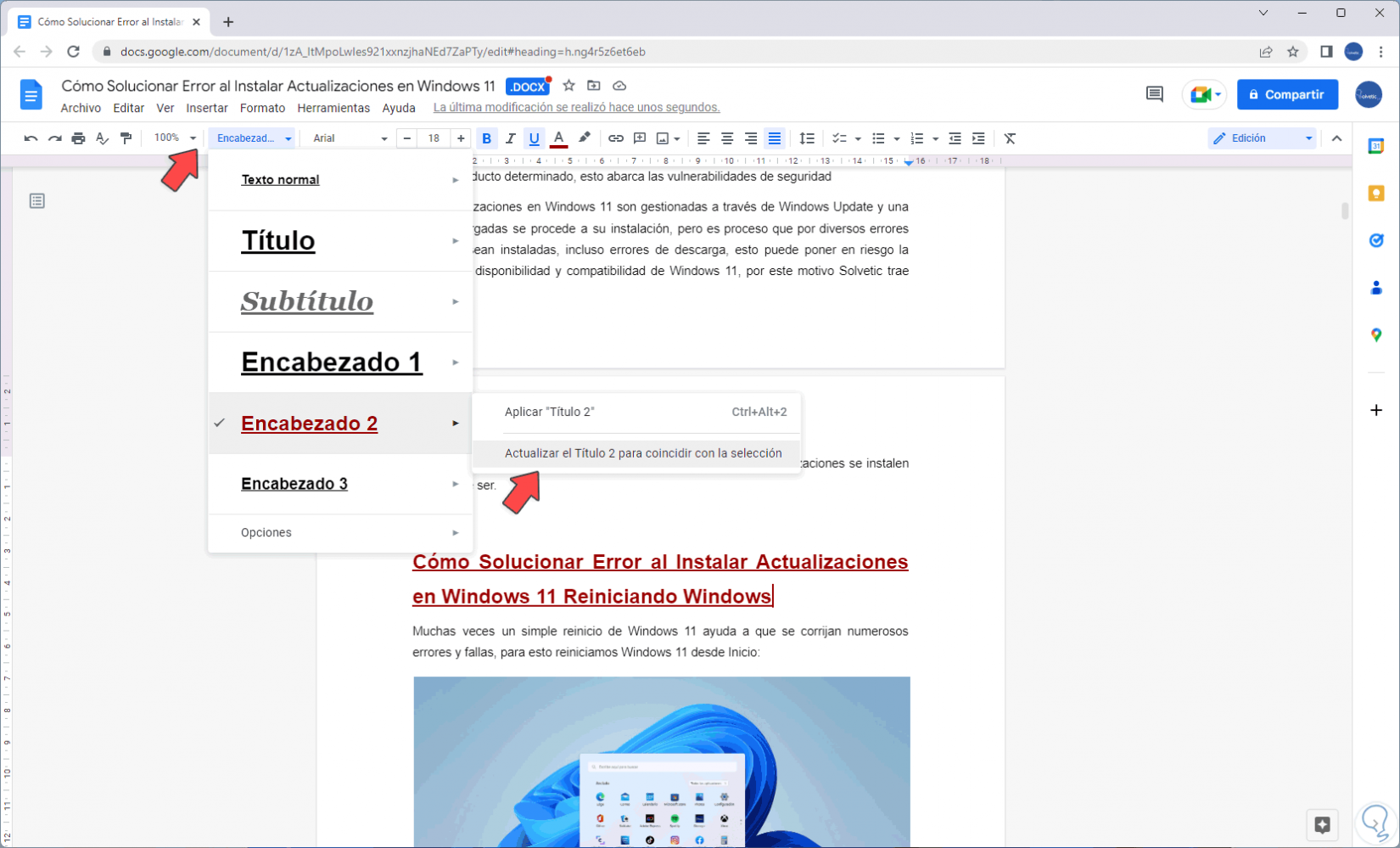This screenshot has height=848, width=1400.
Task: Add a comment from the toolbar
Action: [640, 138]
